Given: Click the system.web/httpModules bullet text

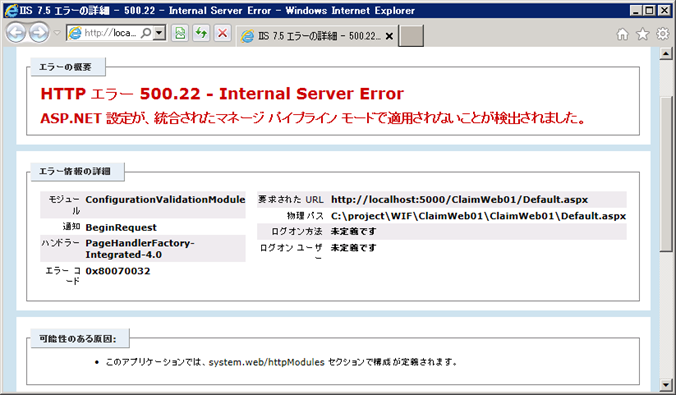Looking at the screenshot, I should tap(281, 362).
